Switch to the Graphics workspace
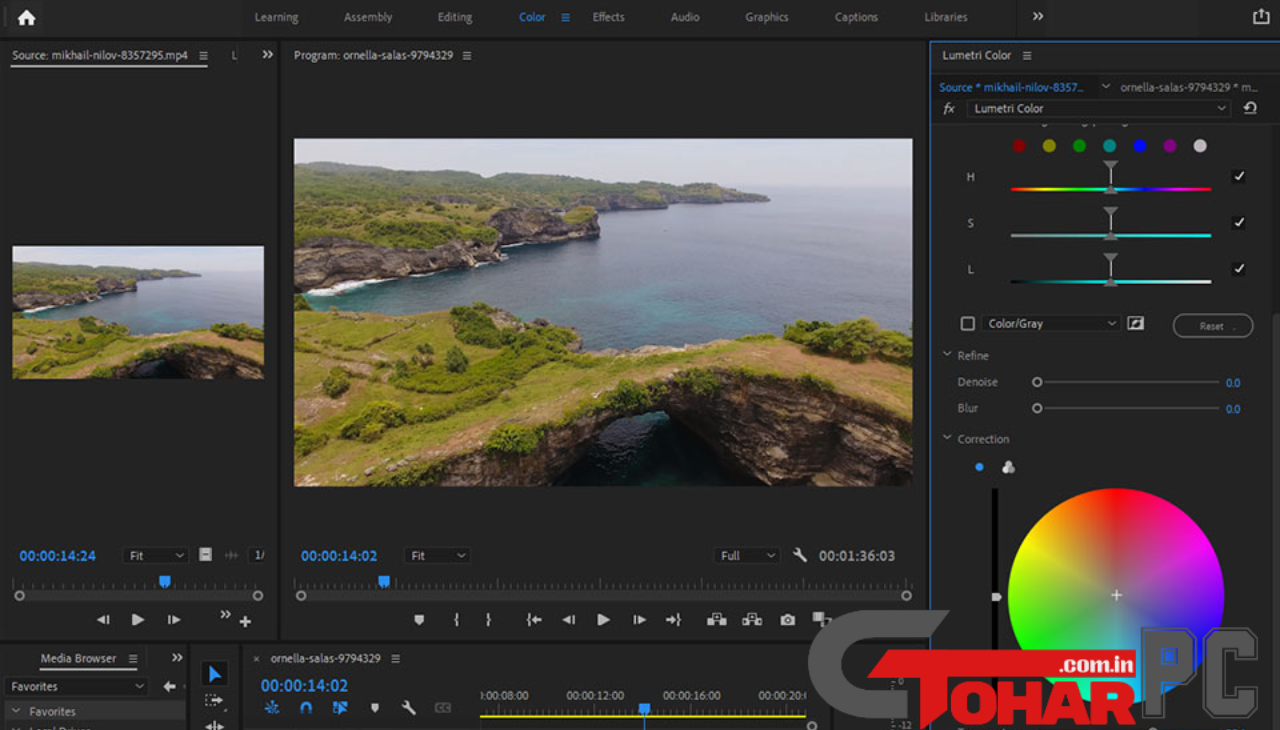The width and height of the screenshot is (1280, 730). click(x=767, y=17)
